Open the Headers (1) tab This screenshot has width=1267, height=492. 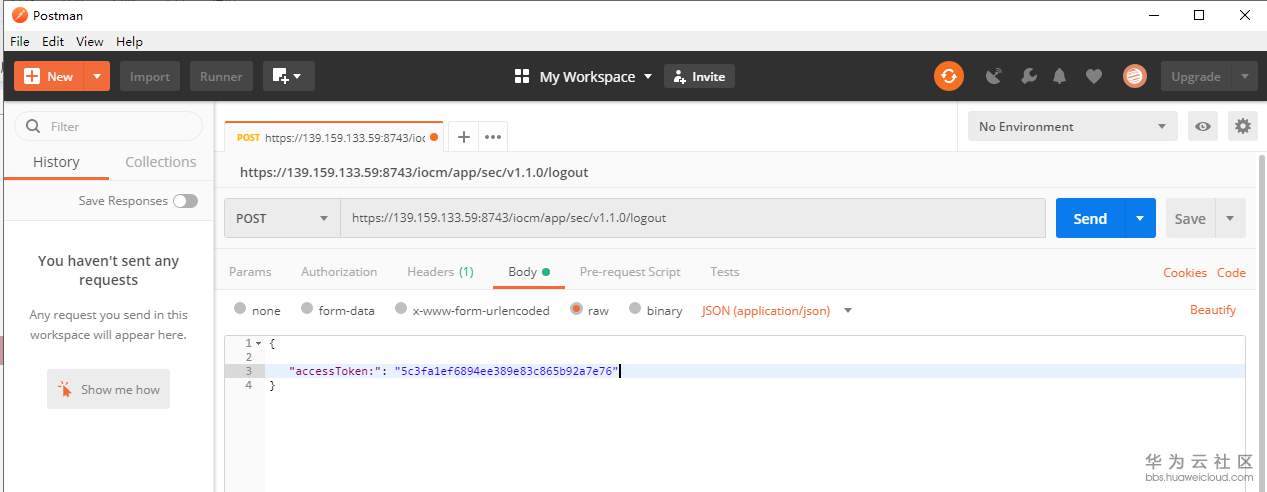click(x=440, y=272)
